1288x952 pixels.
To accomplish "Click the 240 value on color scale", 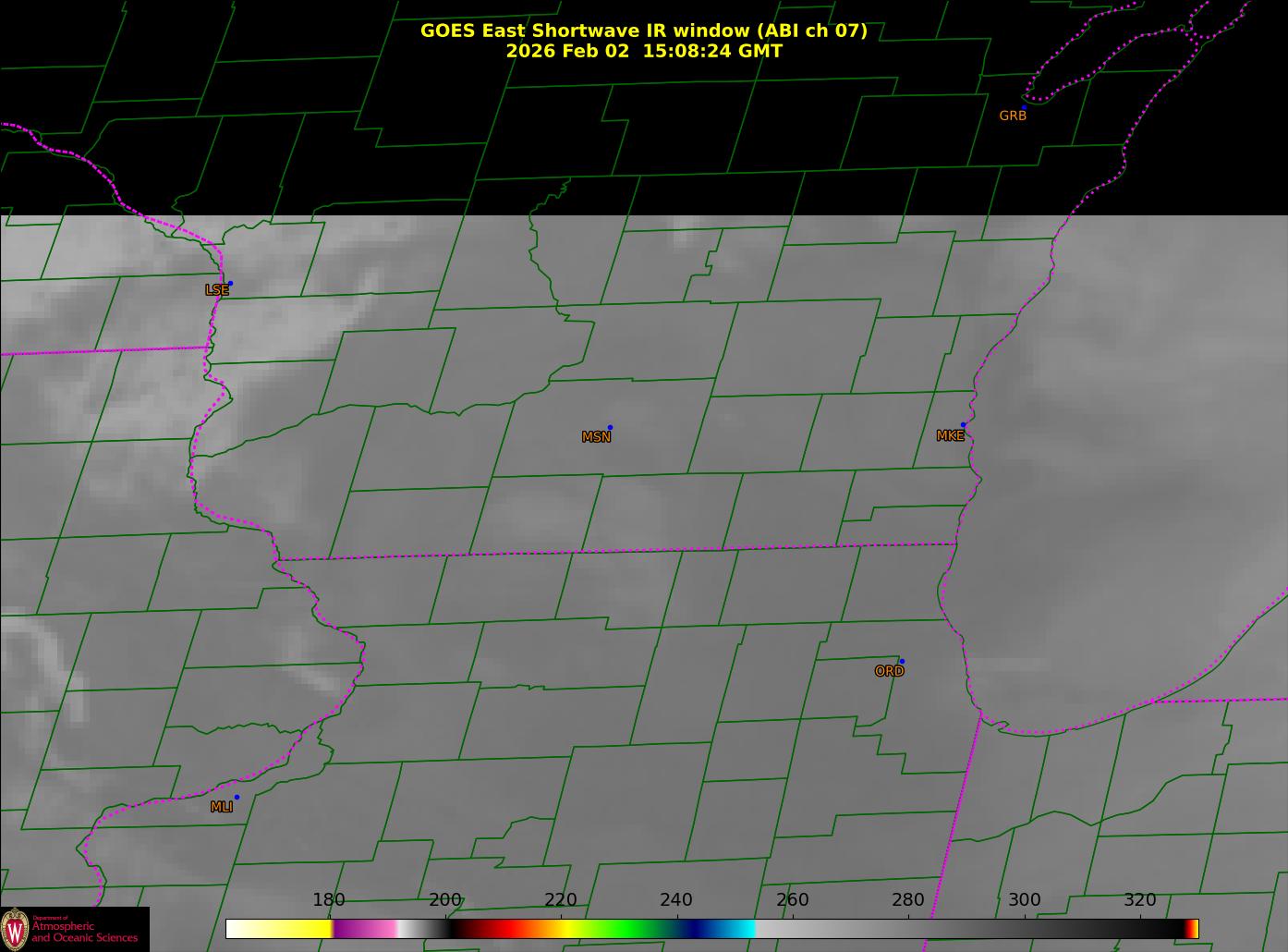I will [x=676, y=900].
